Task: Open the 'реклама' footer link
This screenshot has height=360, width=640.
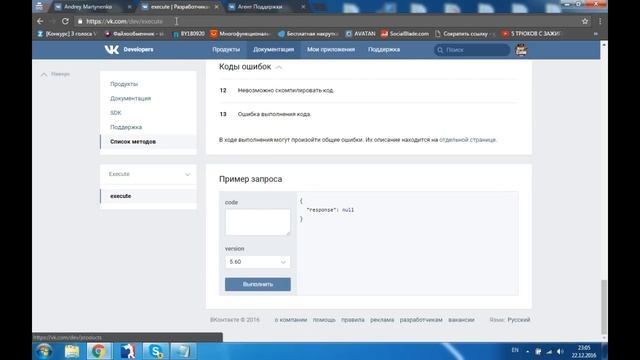Action: (x=382, y=320)
